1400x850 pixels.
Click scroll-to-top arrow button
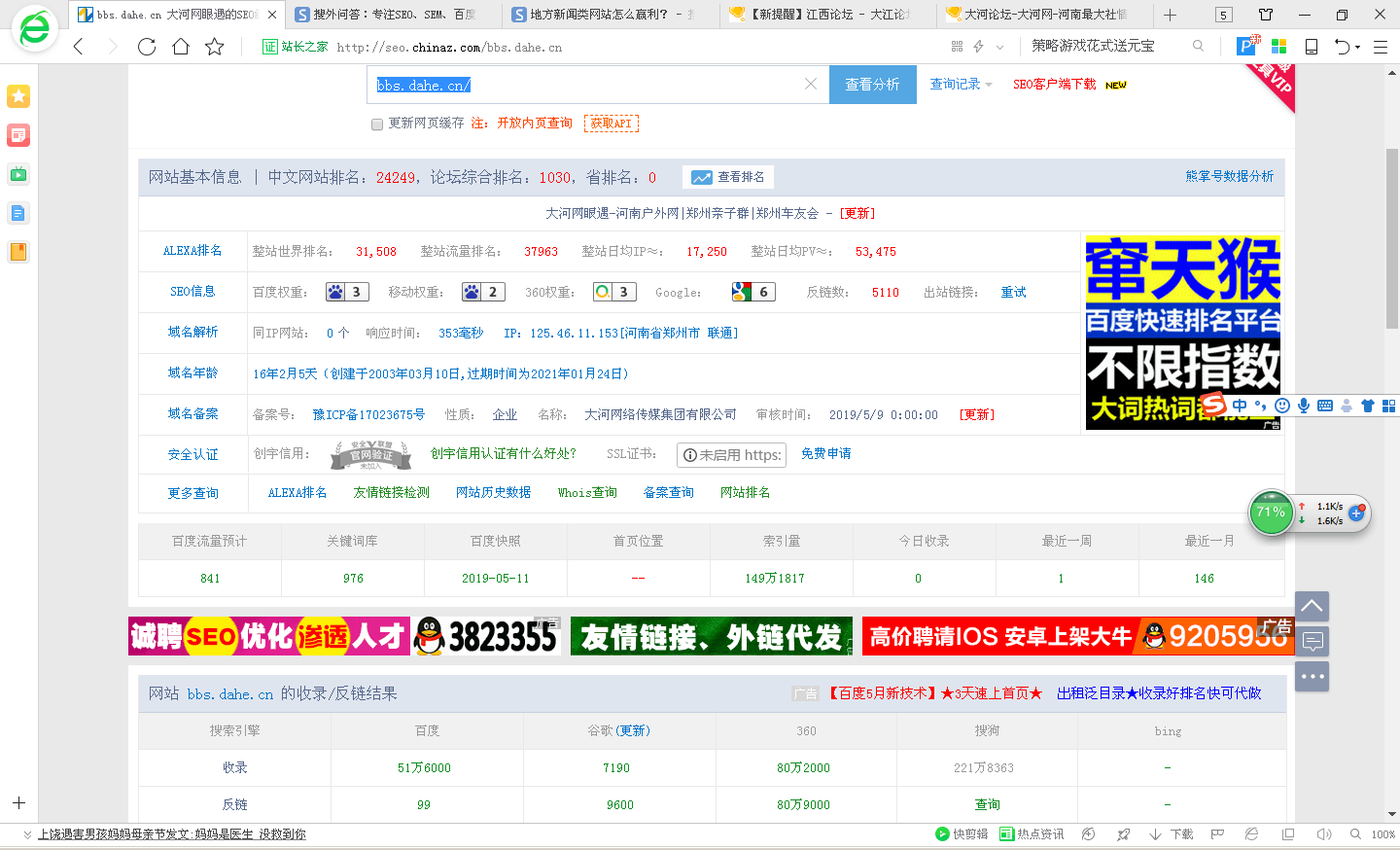tap(1312, 606)
